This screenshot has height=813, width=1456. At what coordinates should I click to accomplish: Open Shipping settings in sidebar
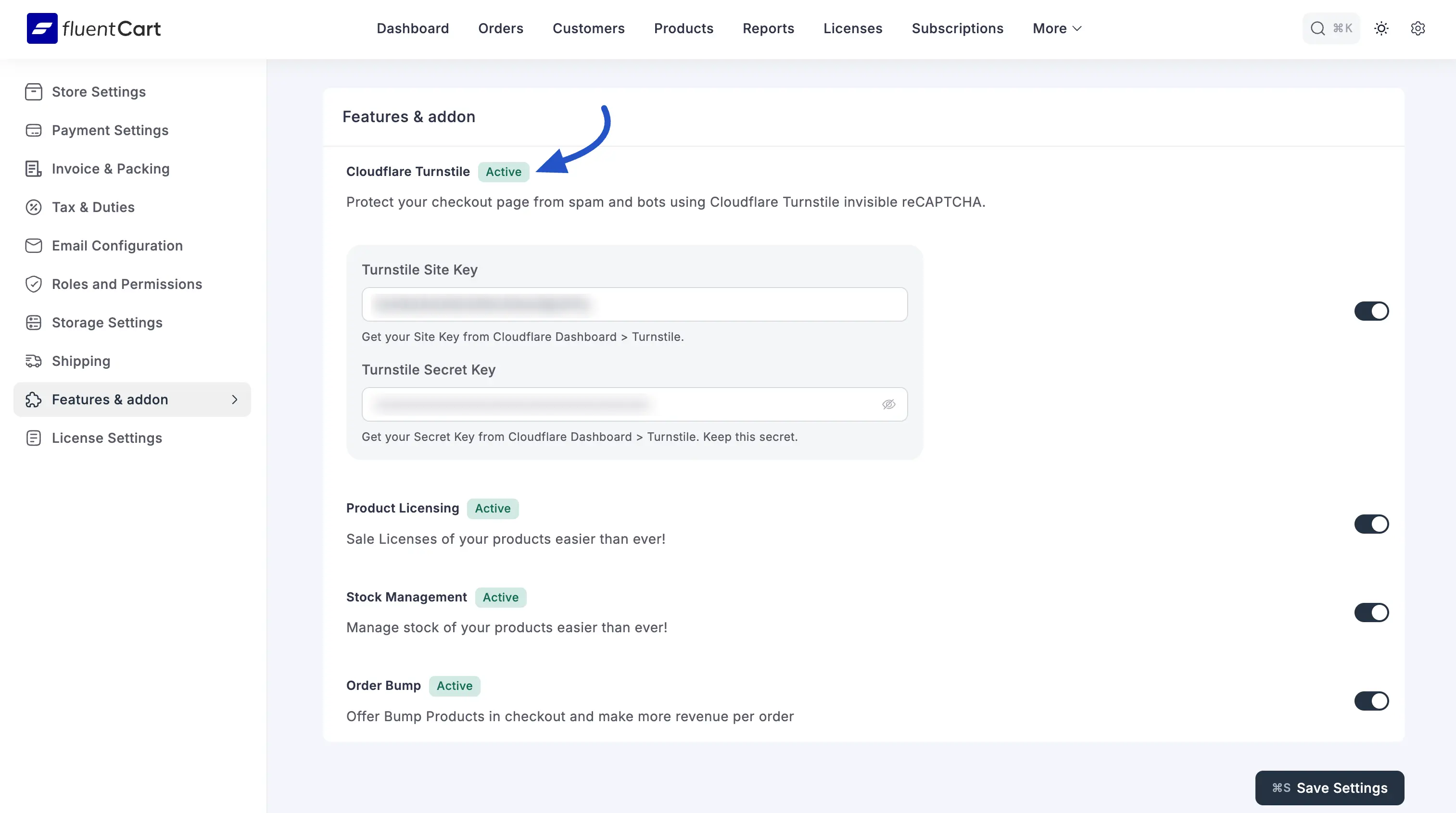pyautogui.click(x=81, y=361)
